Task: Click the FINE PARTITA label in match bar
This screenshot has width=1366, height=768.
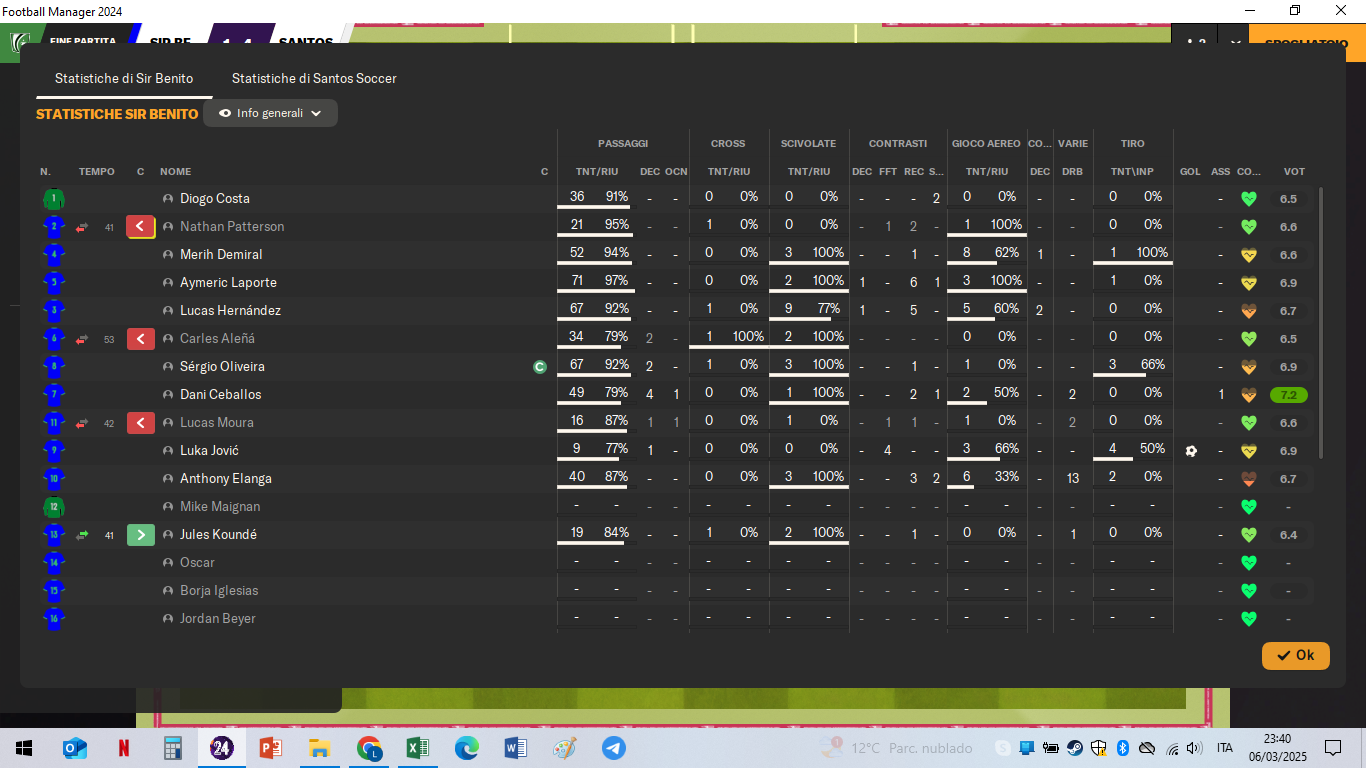Action: 83,42
